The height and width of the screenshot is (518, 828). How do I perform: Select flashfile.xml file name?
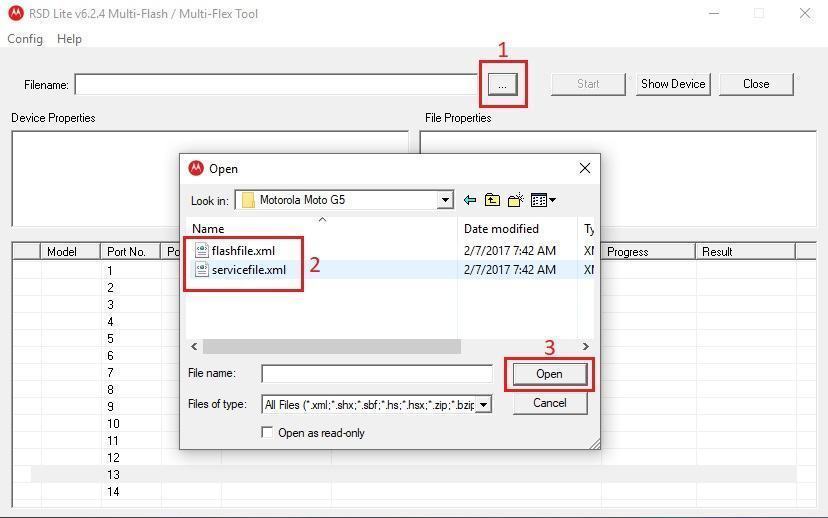coord(243,250)
